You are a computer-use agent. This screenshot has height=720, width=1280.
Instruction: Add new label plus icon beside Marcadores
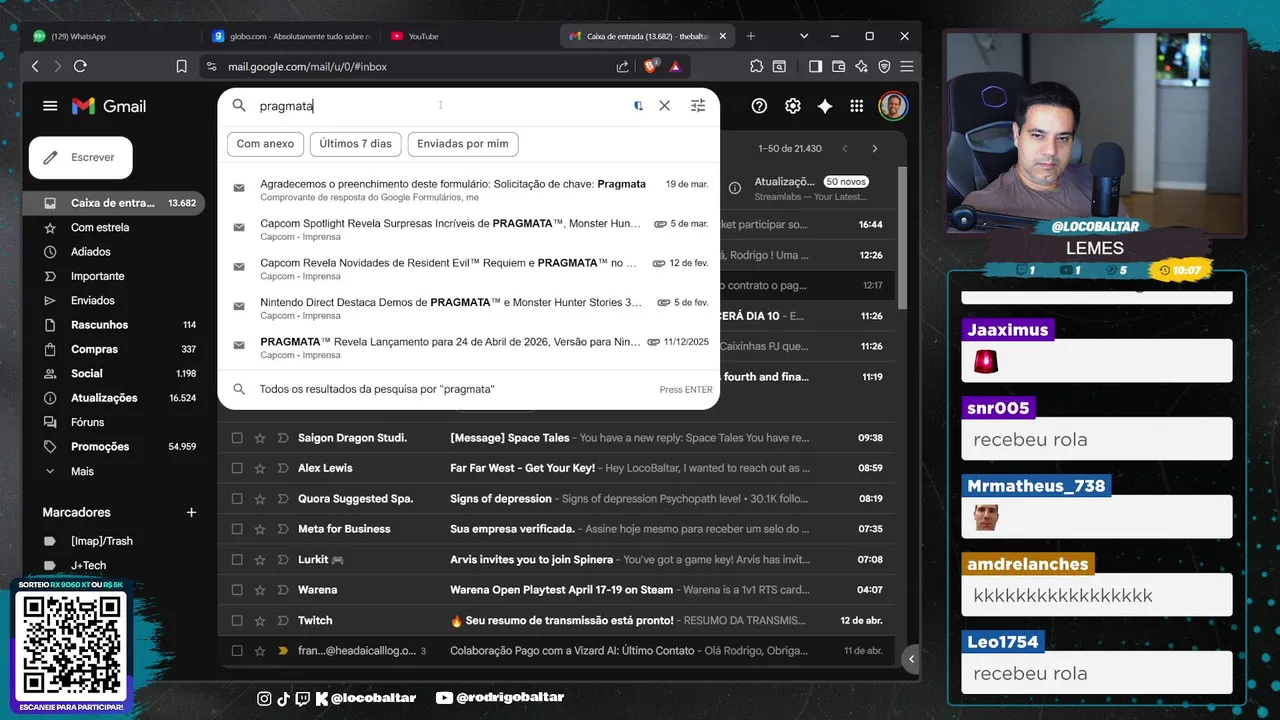pyautogui.click(x=191, y=512)
